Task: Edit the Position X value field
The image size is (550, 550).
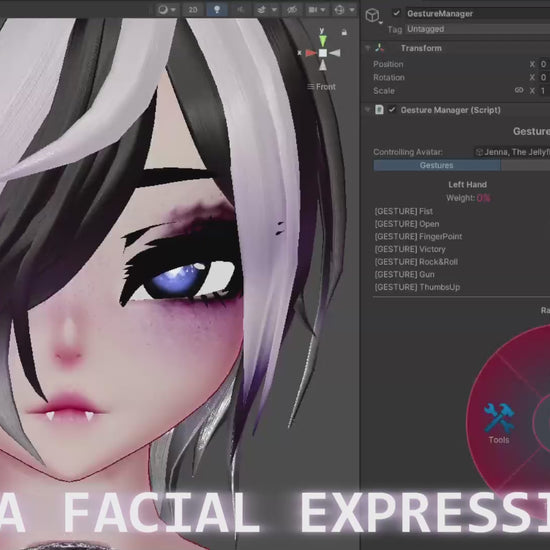Action: pos(544,64)
